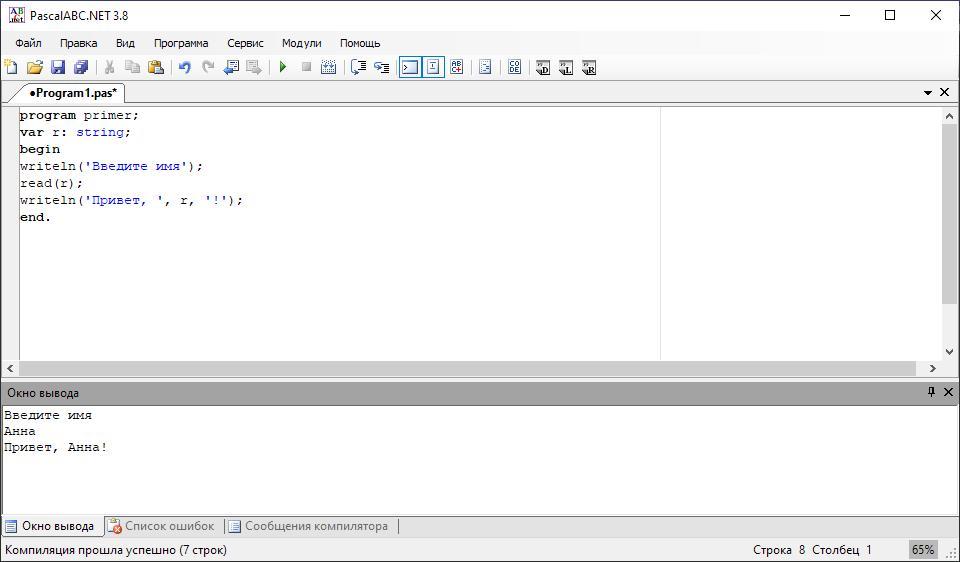Maximize the PascalABC.NET window
The image size is (960, 562).
[890, 15]
